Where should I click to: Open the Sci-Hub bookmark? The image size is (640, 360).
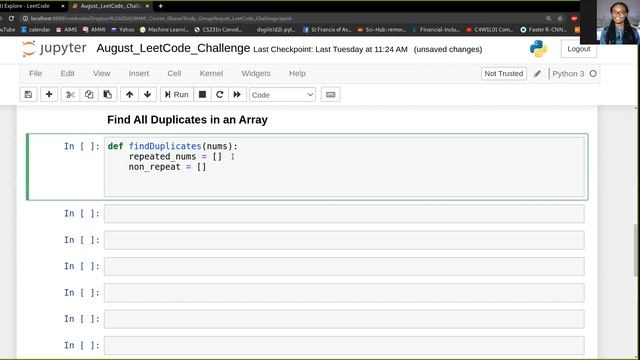pos(382,29)
